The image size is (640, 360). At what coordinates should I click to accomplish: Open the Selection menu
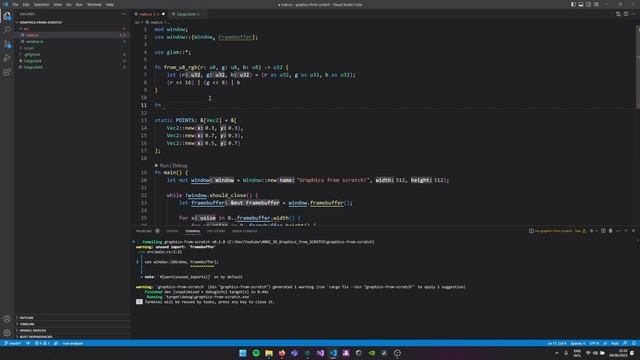(41, 4)
